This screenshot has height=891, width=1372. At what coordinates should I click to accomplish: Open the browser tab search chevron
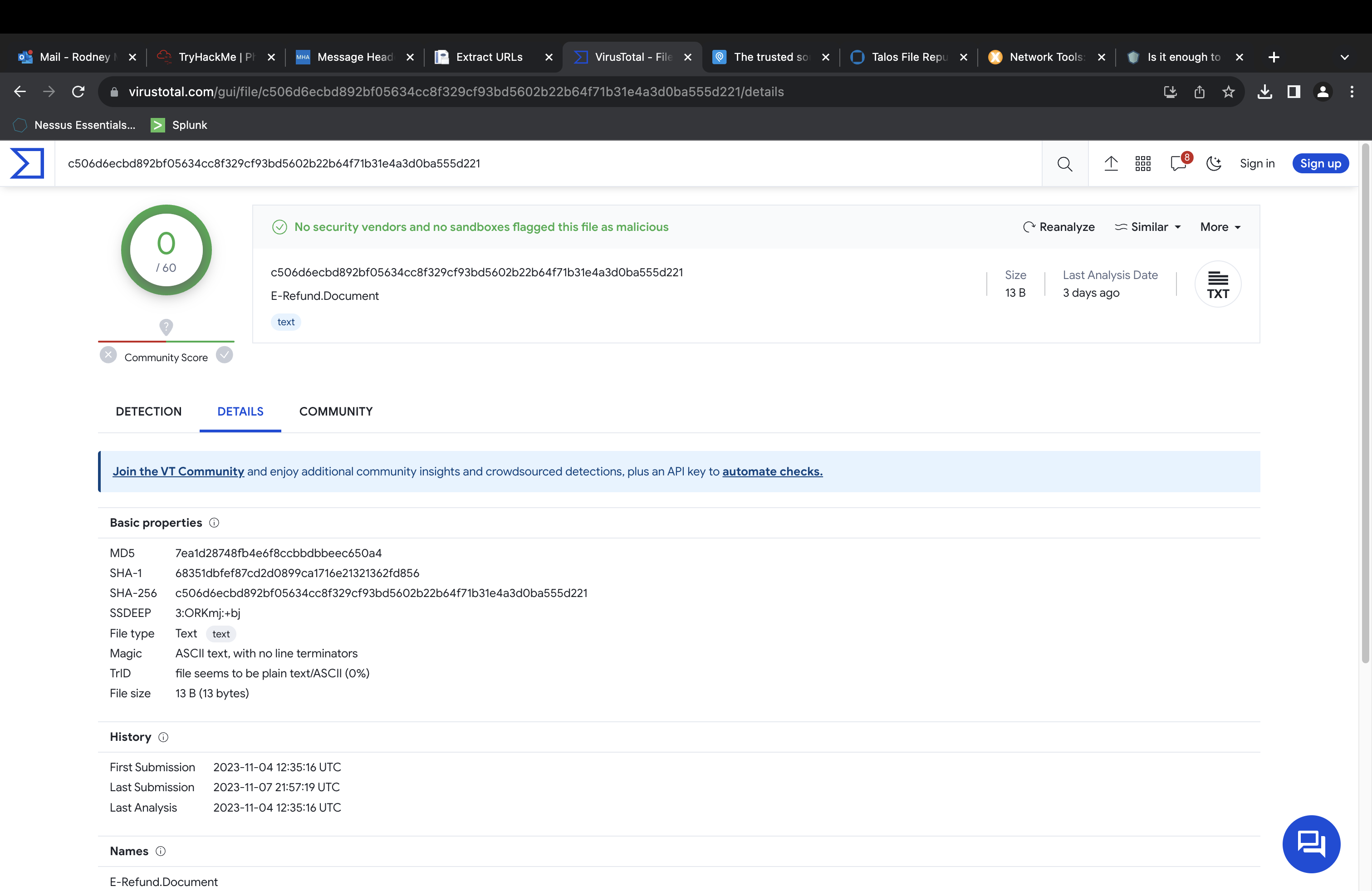point(1344,57)
